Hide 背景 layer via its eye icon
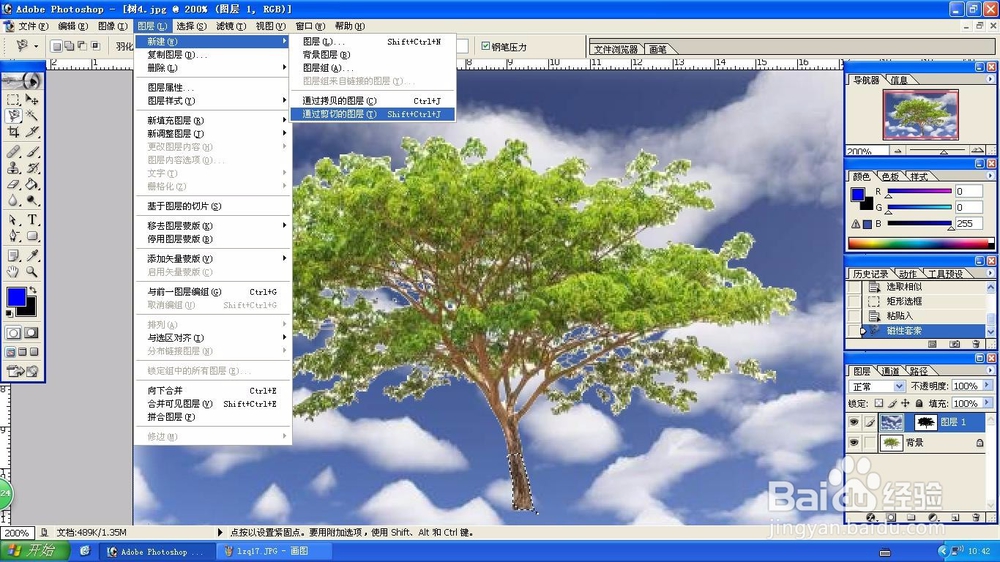1000x562 pixels. pyautogui.click(x=854, y=443)
